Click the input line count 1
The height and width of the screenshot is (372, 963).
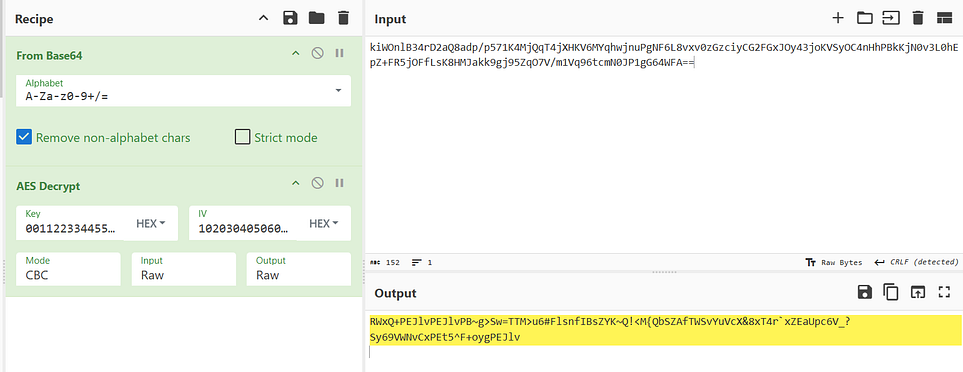(x=422, y=262)
